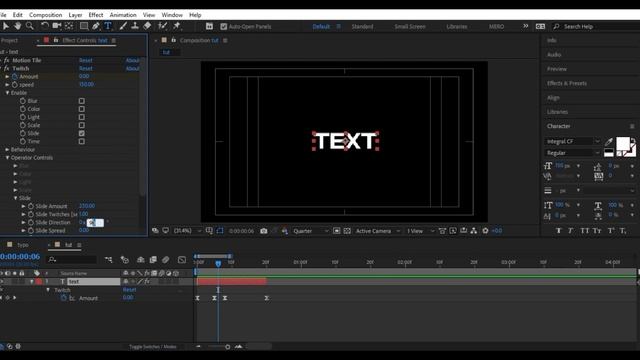The width and height of the screenshot is (640, 360).
Task: Switch to the Standard workspace tab
Action: click(362, 27)
